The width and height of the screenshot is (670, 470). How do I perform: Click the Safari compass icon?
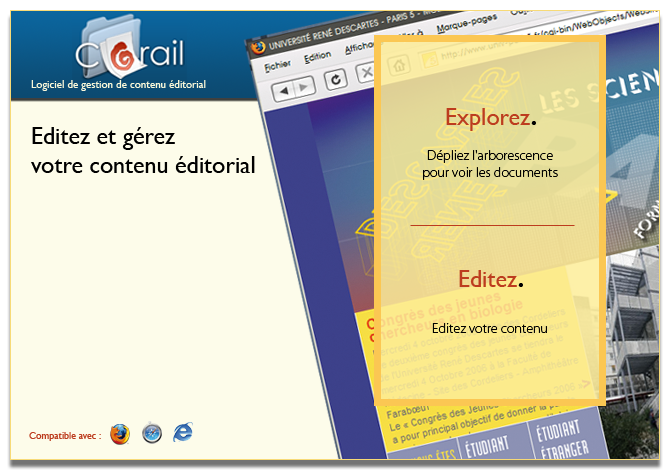pyautogui.click(x=152, y=433)
